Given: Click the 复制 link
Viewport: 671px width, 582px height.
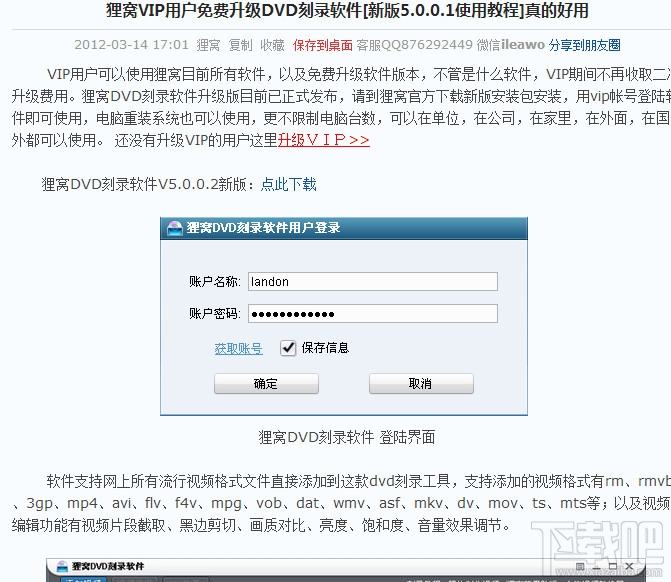Looking at the screenshot, I should point(240,45).
